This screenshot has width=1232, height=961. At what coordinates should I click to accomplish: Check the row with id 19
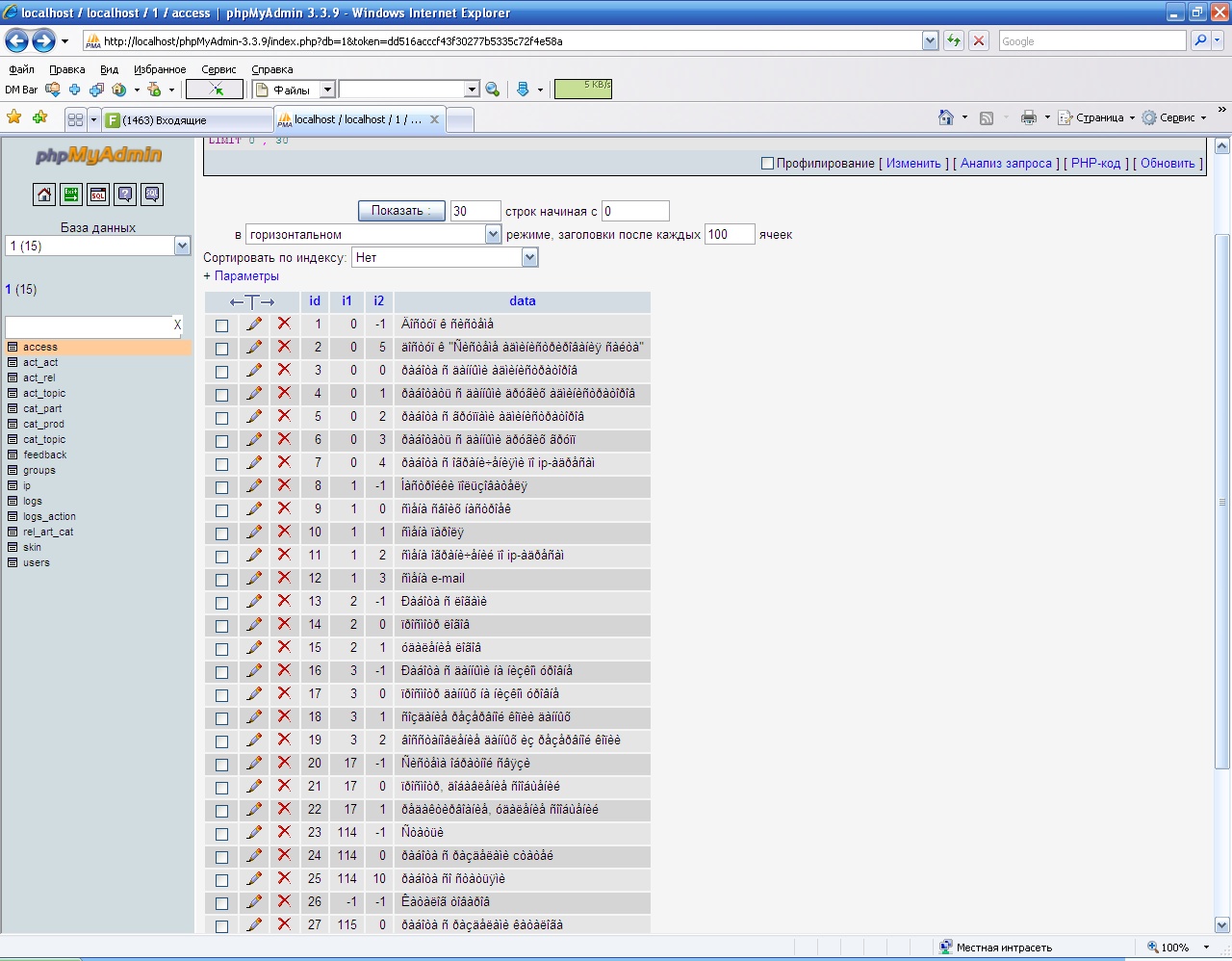coord(222,741)
